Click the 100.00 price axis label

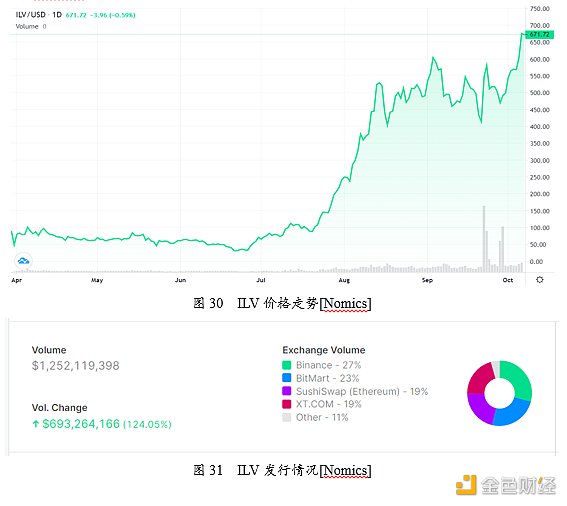pyautogui.click(x=540, y=228)
